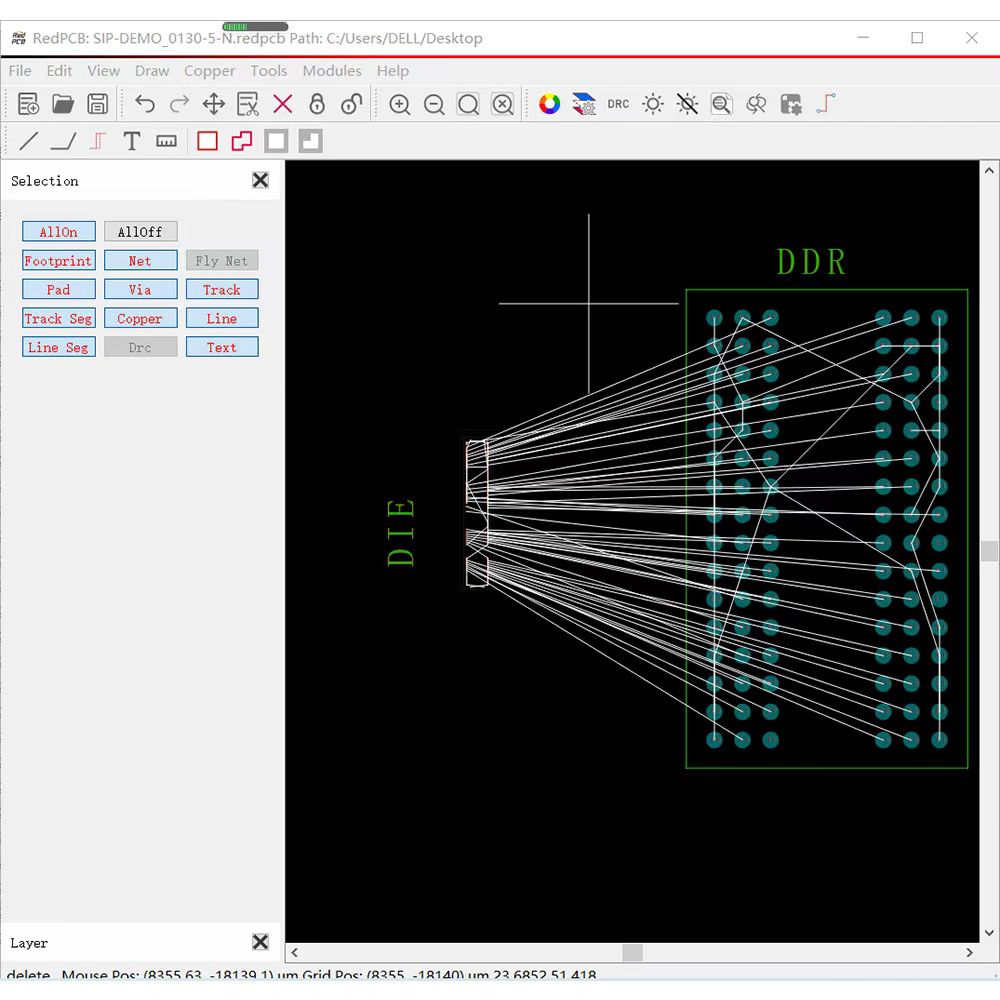Select the red rectangle draw tool
Image resolution: width=1000 pixels, height=1000 pixels.
(x=207, y=141)
